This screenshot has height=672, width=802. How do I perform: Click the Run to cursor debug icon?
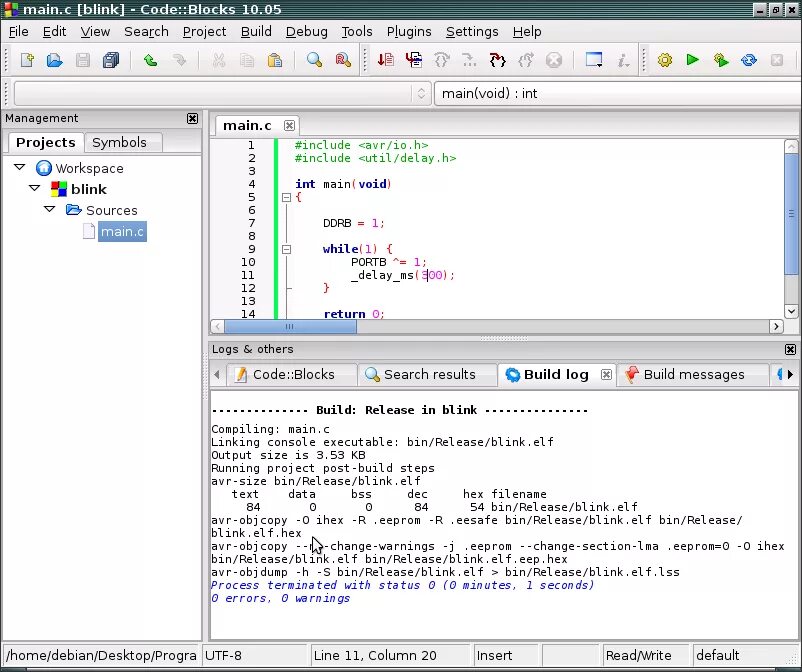tap(414, 60)
